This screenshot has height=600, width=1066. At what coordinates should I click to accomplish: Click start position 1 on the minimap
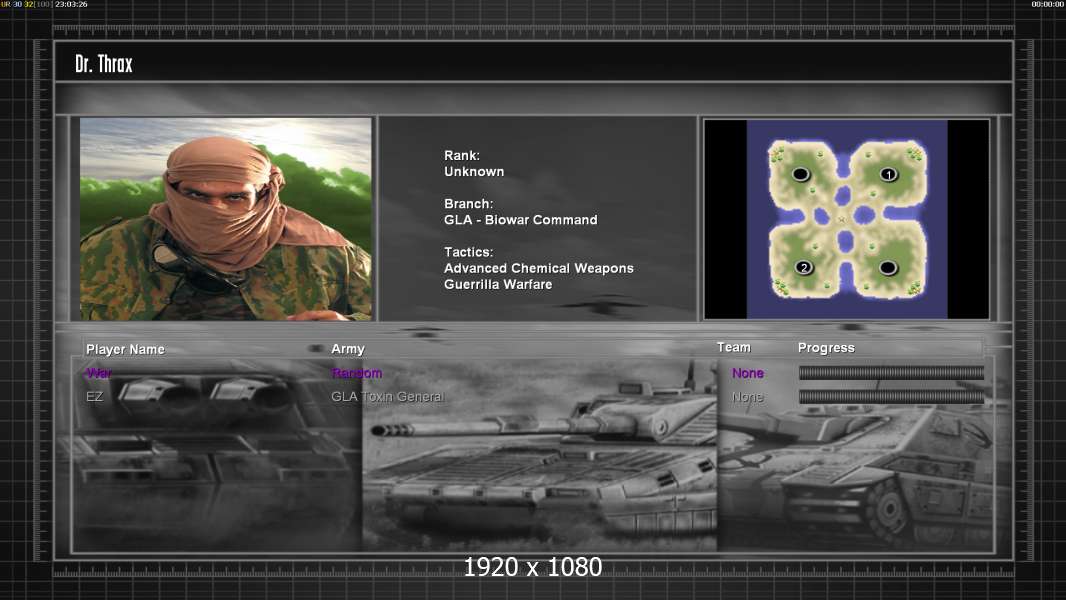point(888,174)
